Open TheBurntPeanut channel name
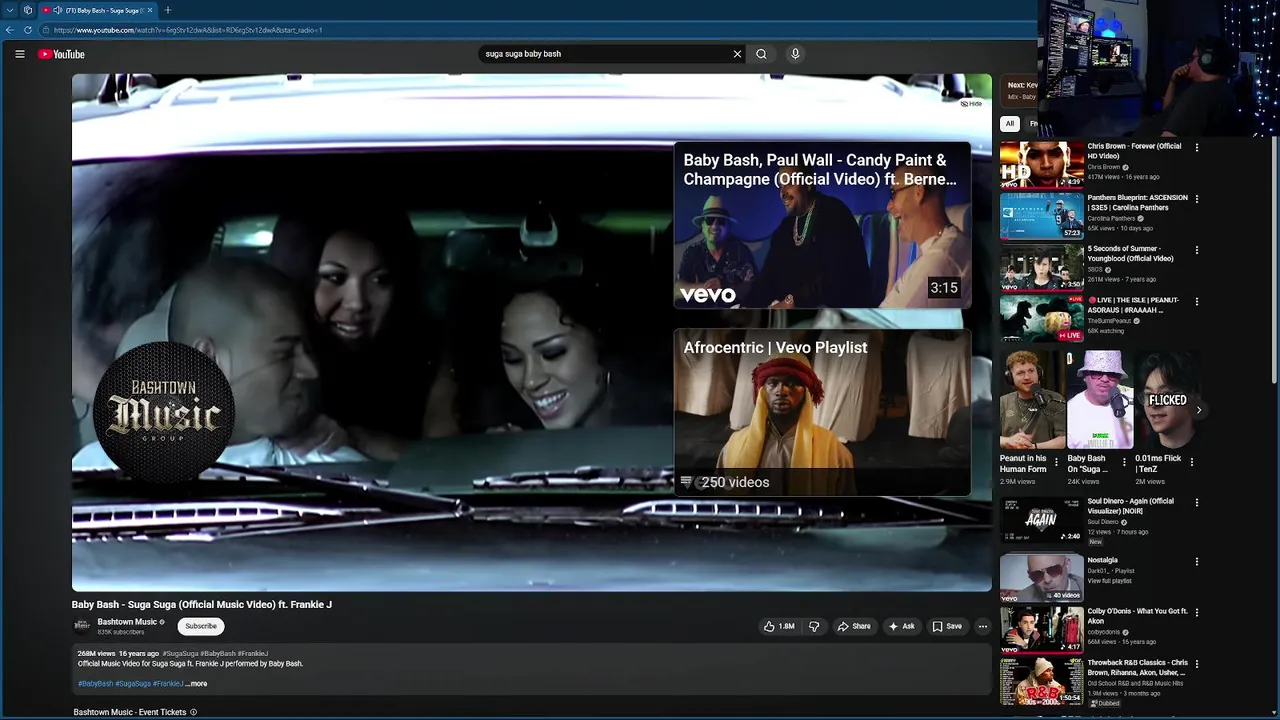This screenshot has height=720, width=1280. click(x=1109, y=321)
